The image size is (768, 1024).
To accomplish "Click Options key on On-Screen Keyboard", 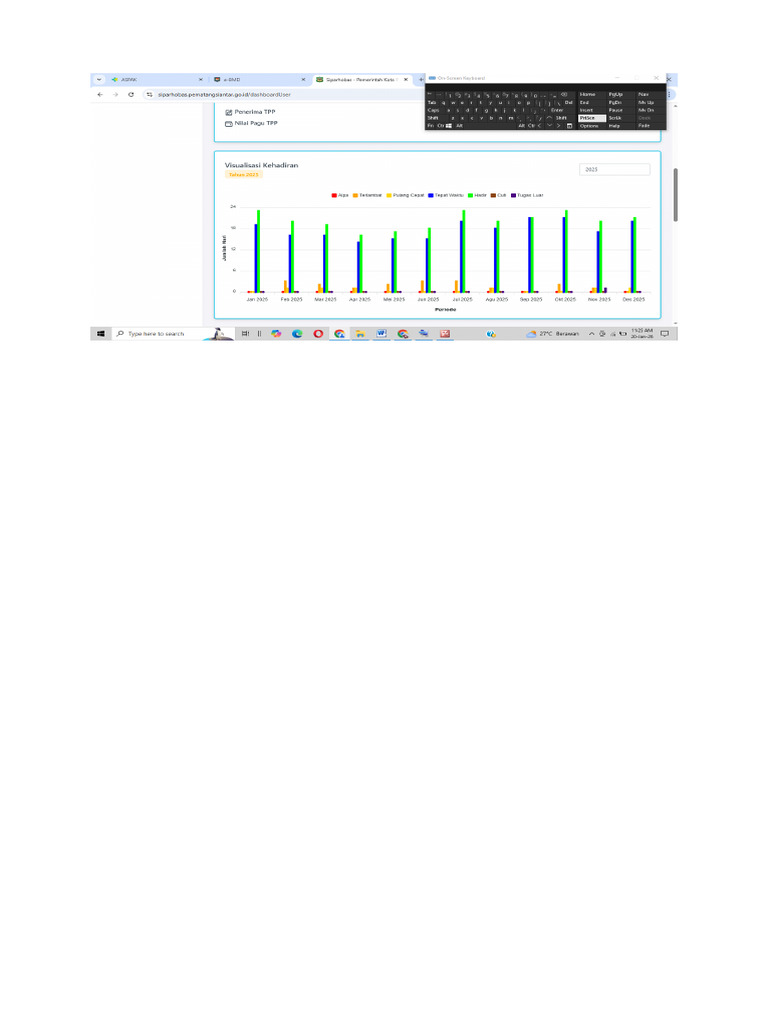I will click(x=593, y=126).
